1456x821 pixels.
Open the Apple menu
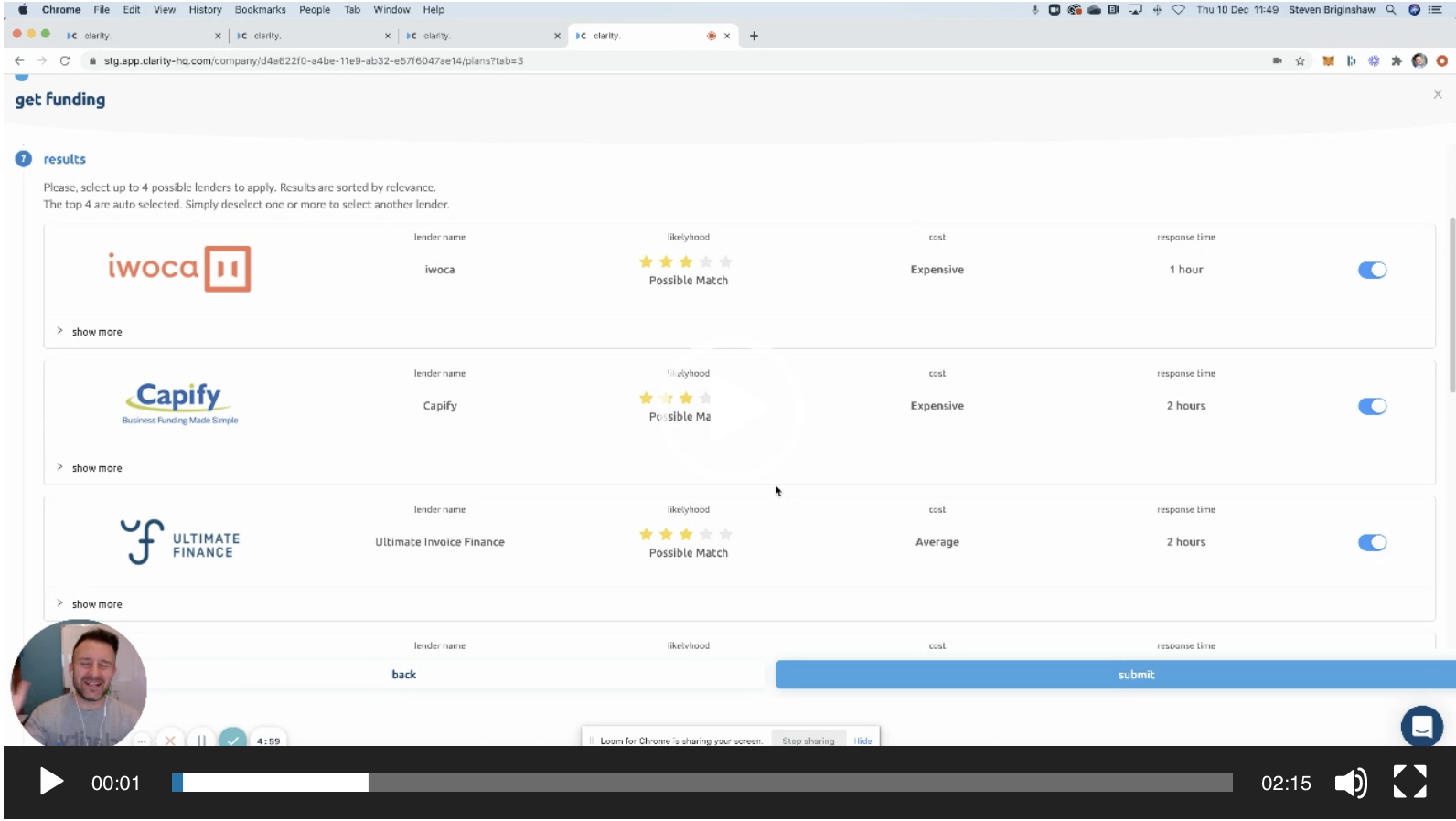[23, 9]
